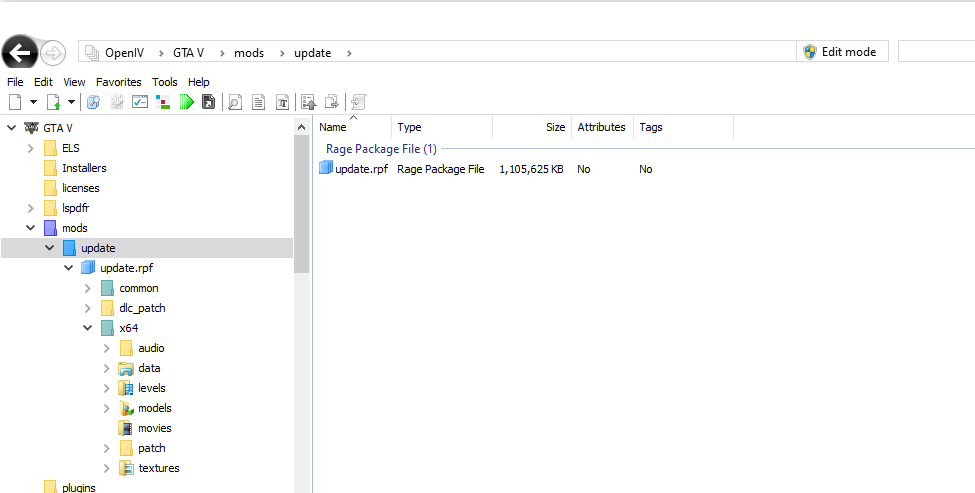The width and height of the screenshot is (975, 493).
Task: Open the View menu
Action: [x=74, y=82]
